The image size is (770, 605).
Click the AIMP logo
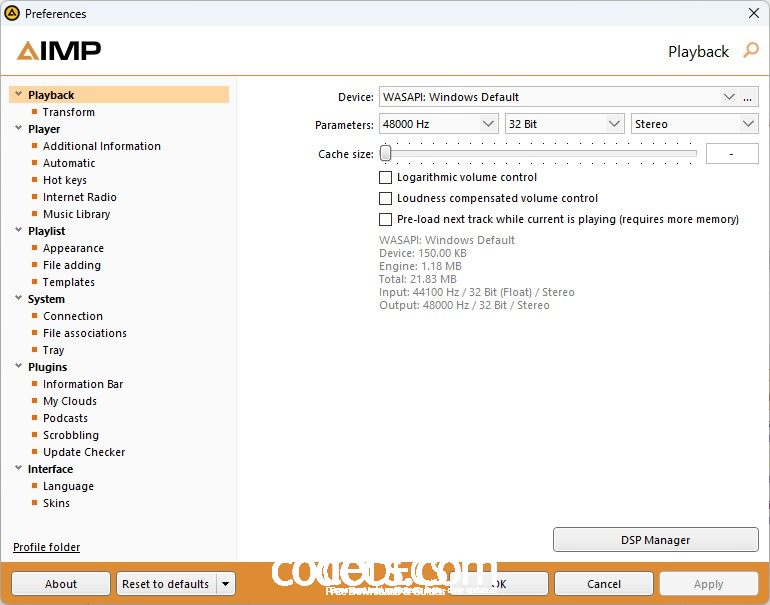[x=59, y=51]
